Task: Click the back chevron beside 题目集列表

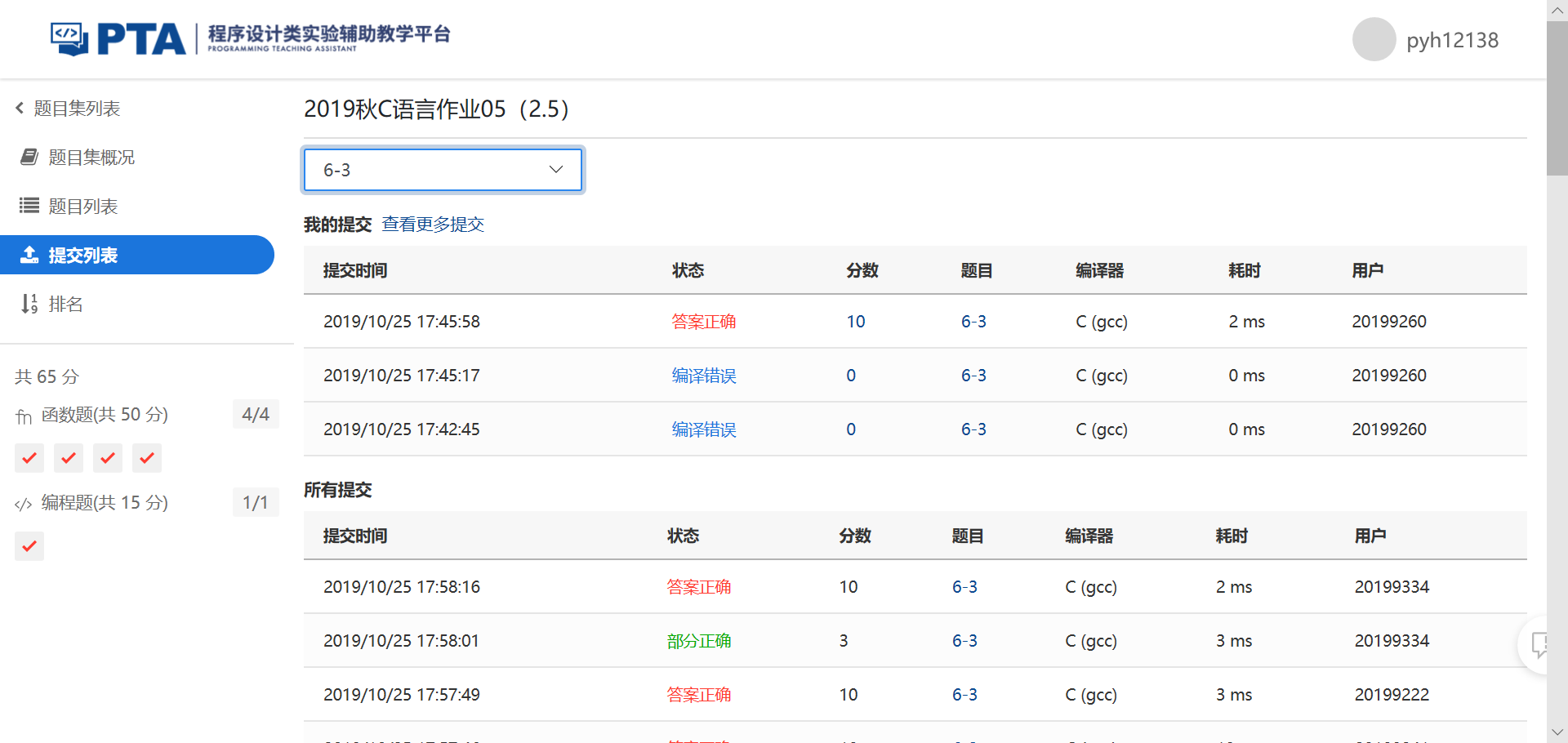Action: coord(20,108)
